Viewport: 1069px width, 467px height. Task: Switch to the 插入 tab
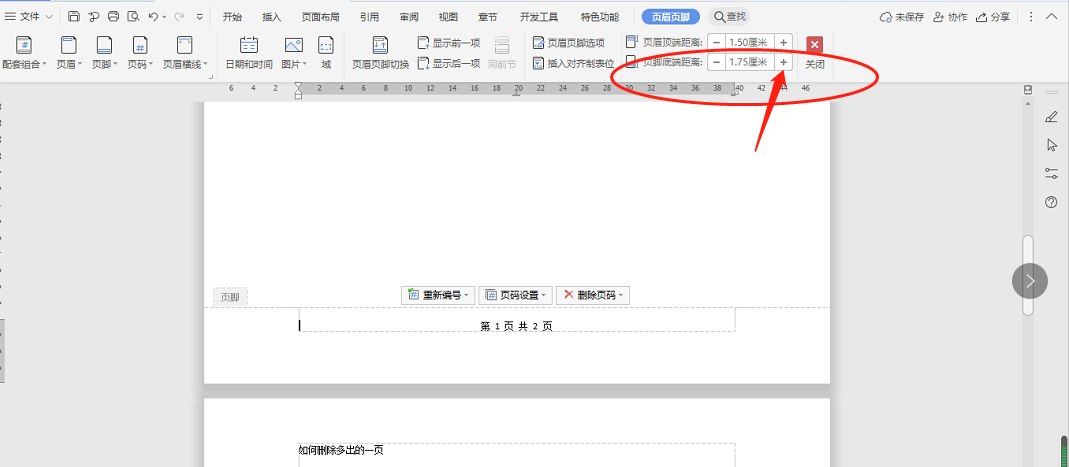pyautogui.click(x=271, y=17)
